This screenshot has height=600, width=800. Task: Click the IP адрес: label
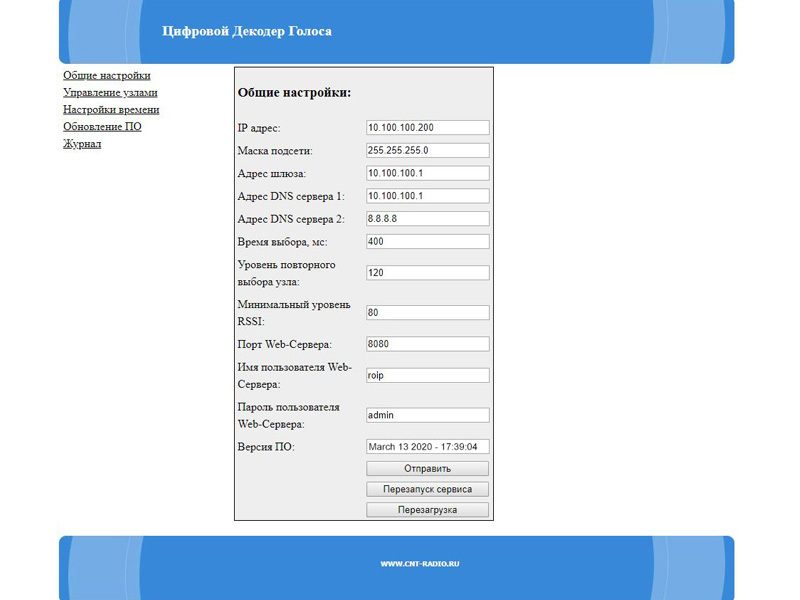[259, 128]
